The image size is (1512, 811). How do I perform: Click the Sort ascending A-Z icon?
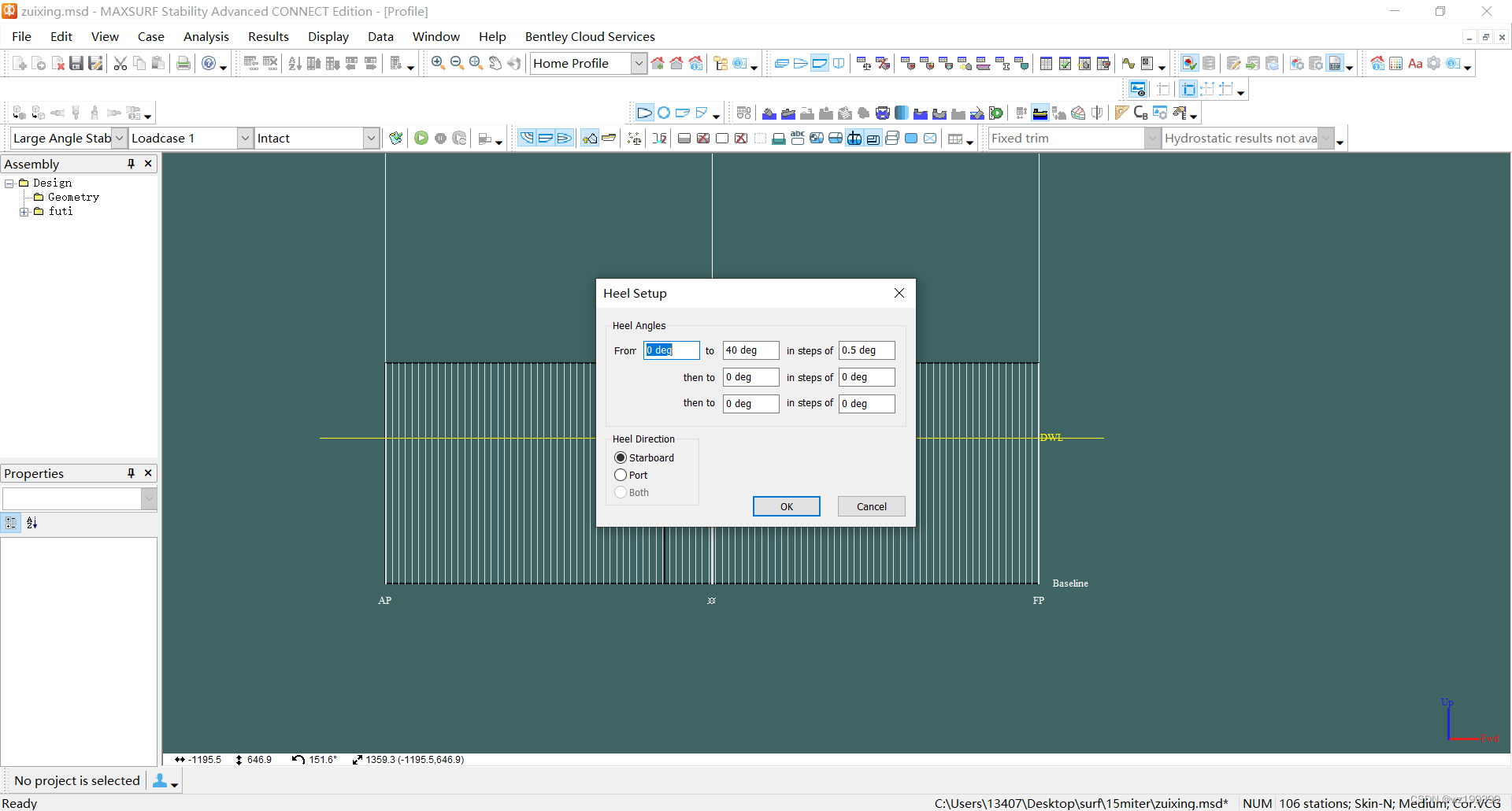click(x=295, y=64)
